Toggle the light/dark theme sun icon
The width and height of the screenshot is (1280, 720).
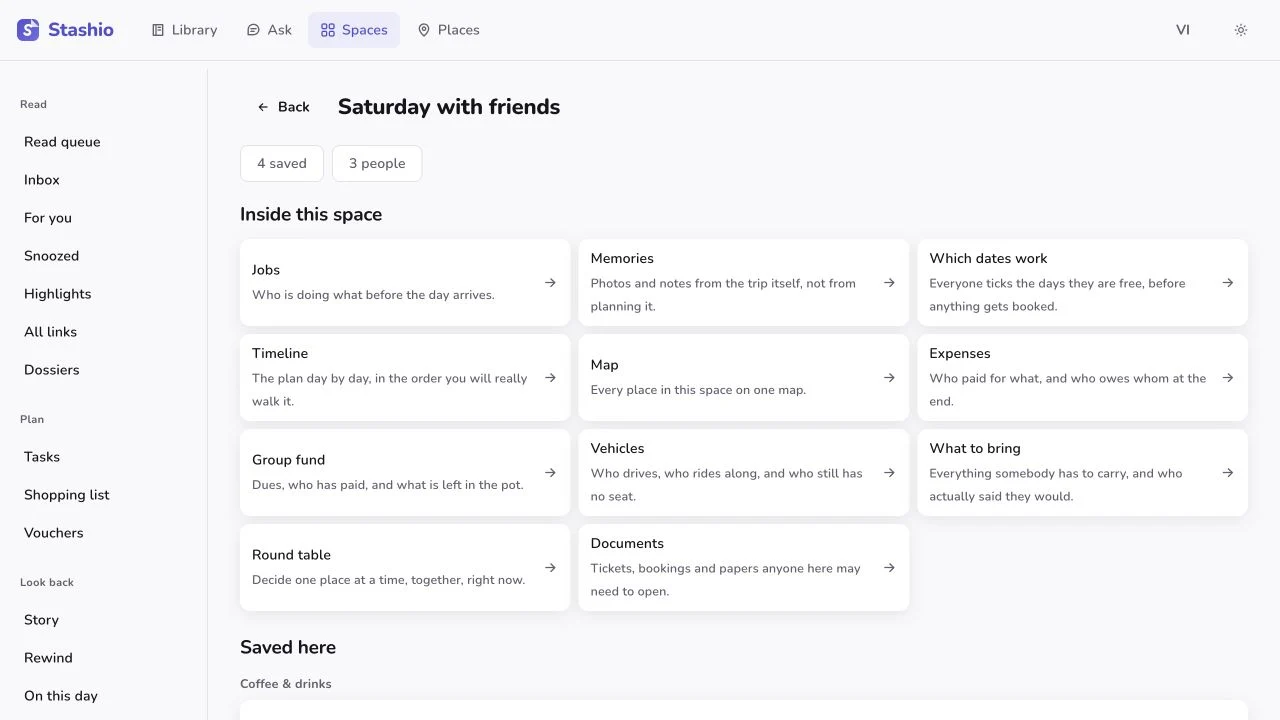(1241, 30)
